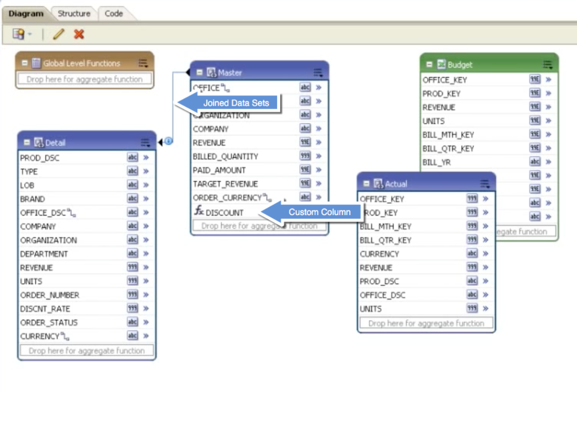
Task: Click the Actual aggregate function drop field
Action: pos(426,323)
